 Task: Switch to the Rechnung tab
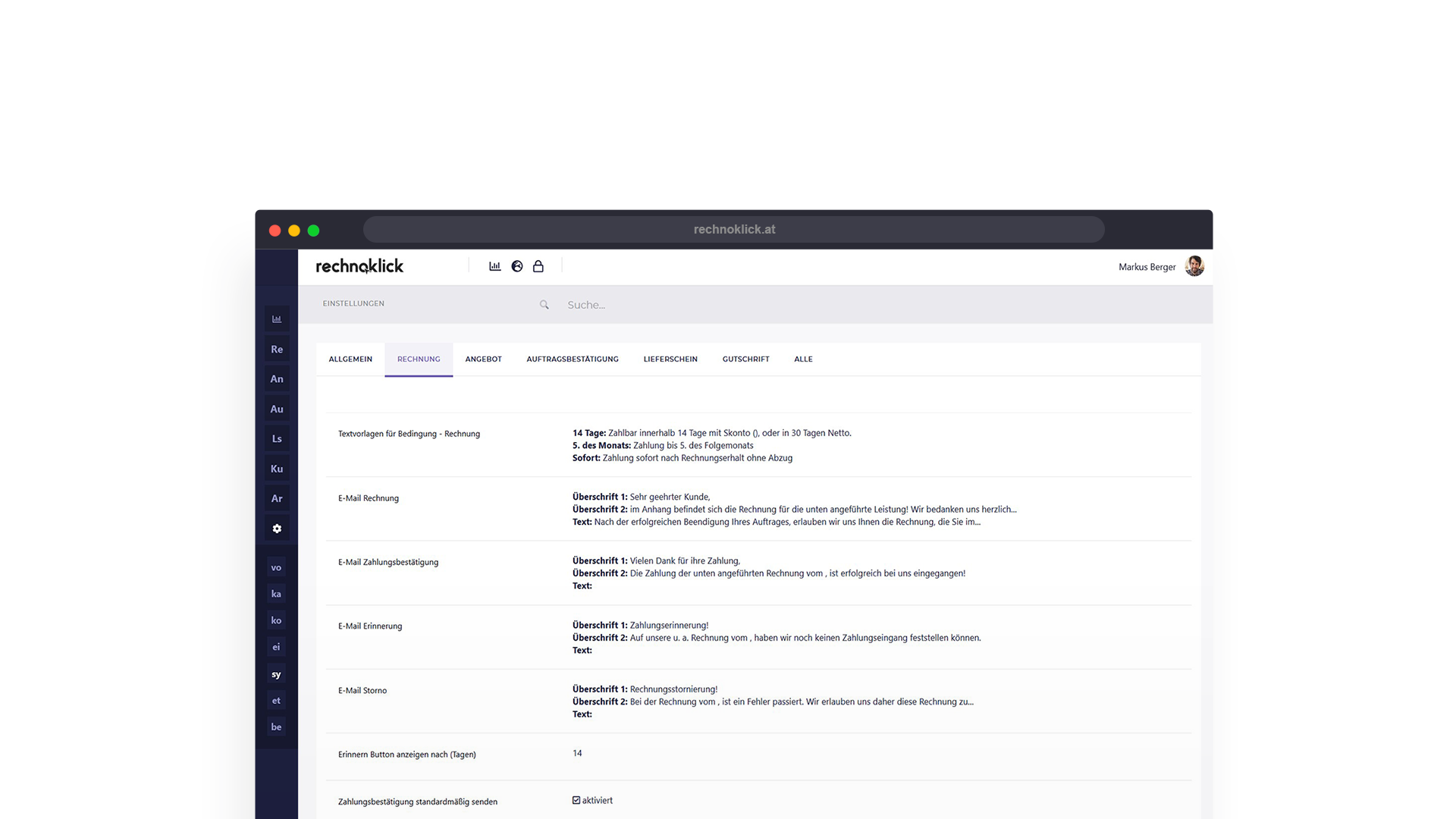[x=419, y=359]
